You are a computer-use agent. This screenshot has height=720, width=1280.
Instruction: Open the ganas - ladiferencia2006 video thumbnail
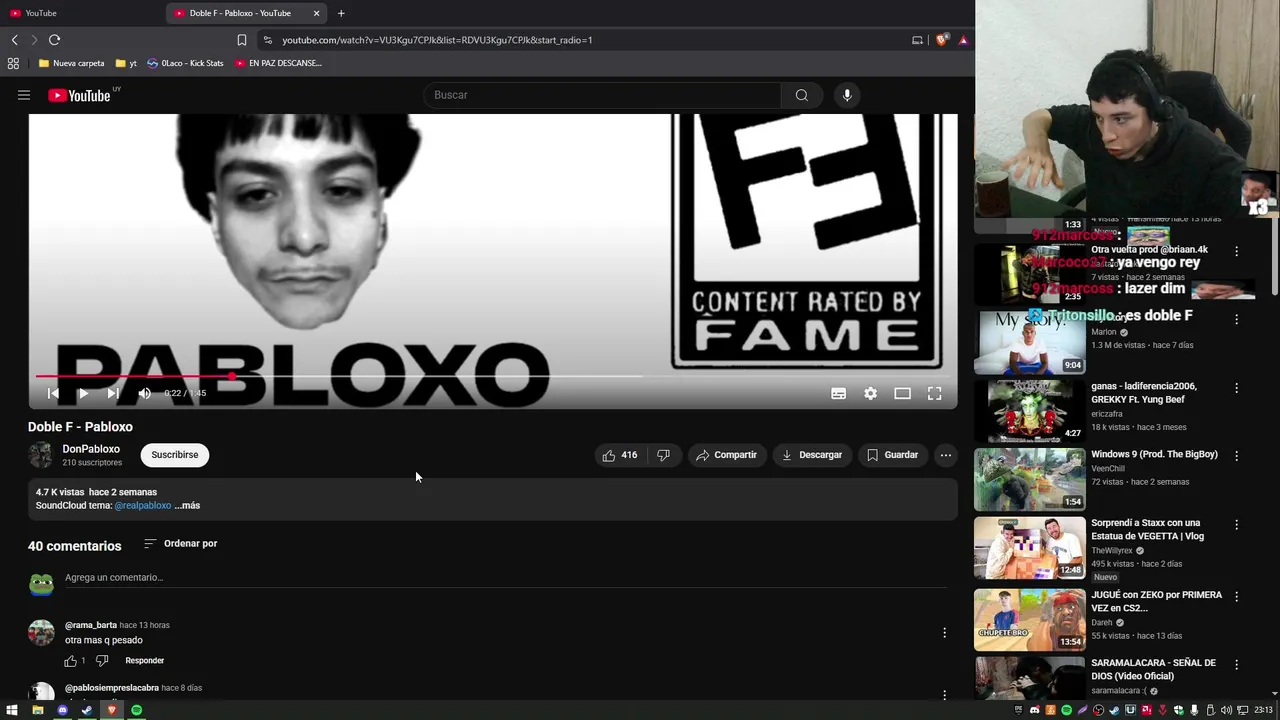coord(1029,411)
